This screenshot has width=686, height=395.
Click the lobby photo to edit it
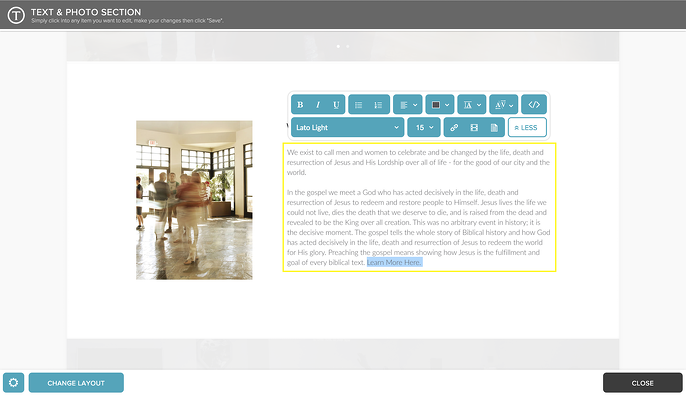(194, 200)
